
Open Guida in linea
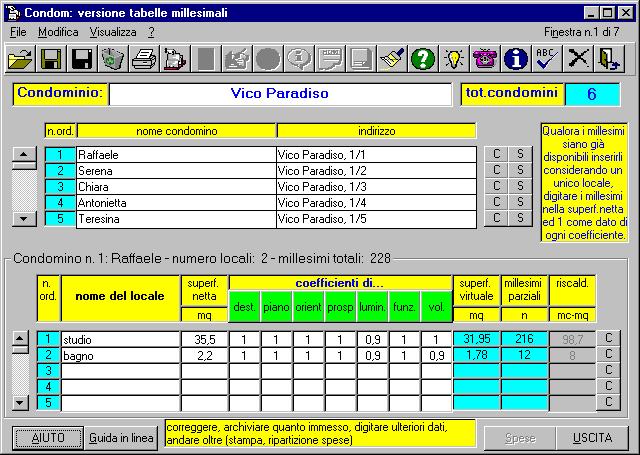(x=121, y=438)
